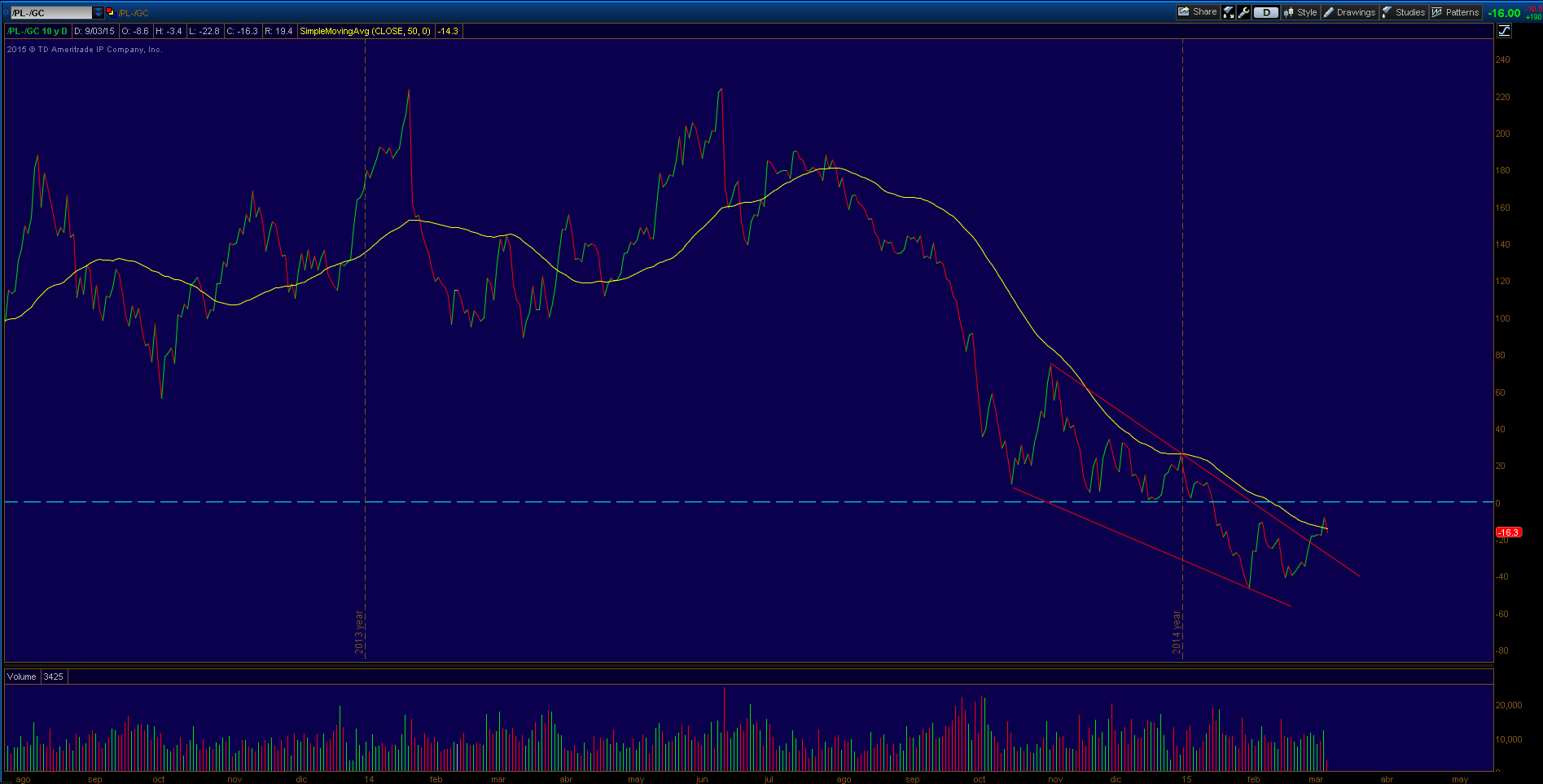Click the Share button
Image resolution: width=1543 pixels, height=784 pixels.
point(1198,12)
